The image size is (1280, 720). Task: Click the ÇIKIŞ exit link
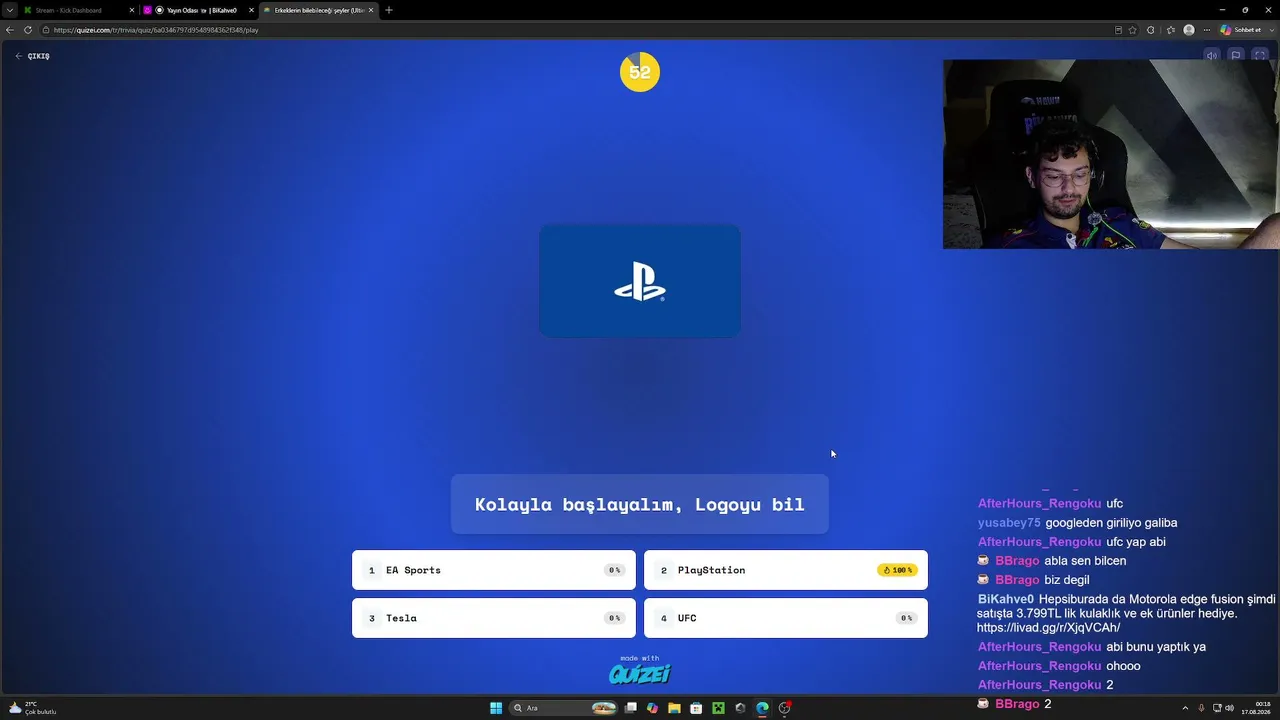[x=33, y=56]
